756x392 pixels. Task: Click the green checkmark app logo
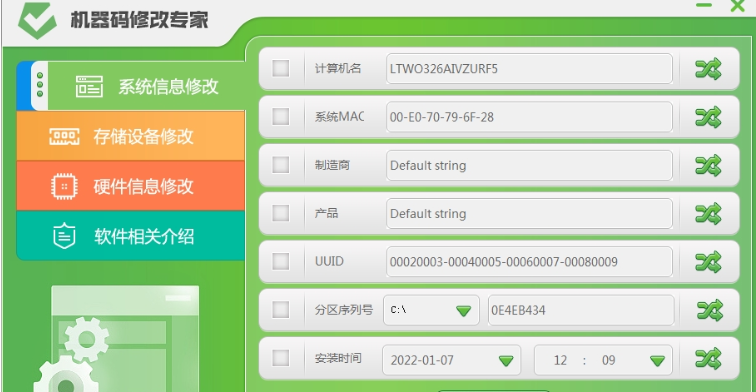point(37,20)
